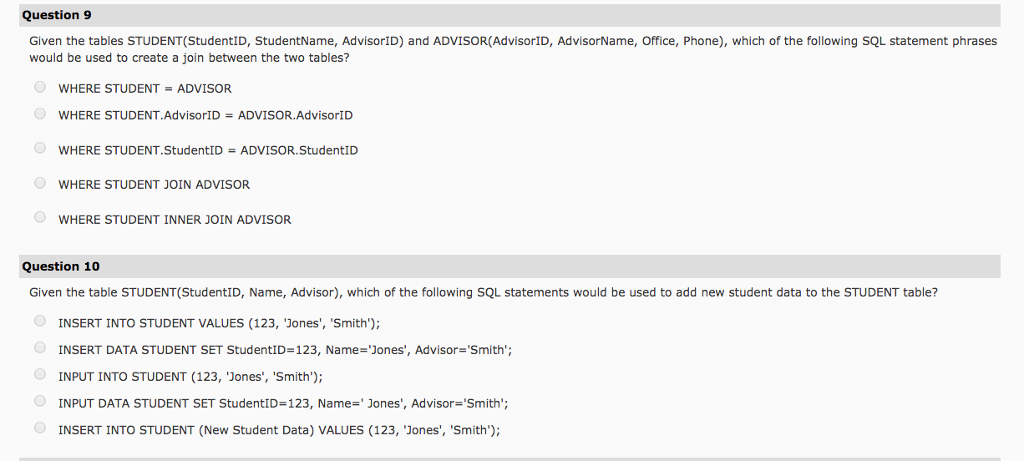Click the label text 'INSERT INTO STUDENT VALUES (123...'
The width and height of the screenshot is (1024, 461).
[x=220, y=323]
